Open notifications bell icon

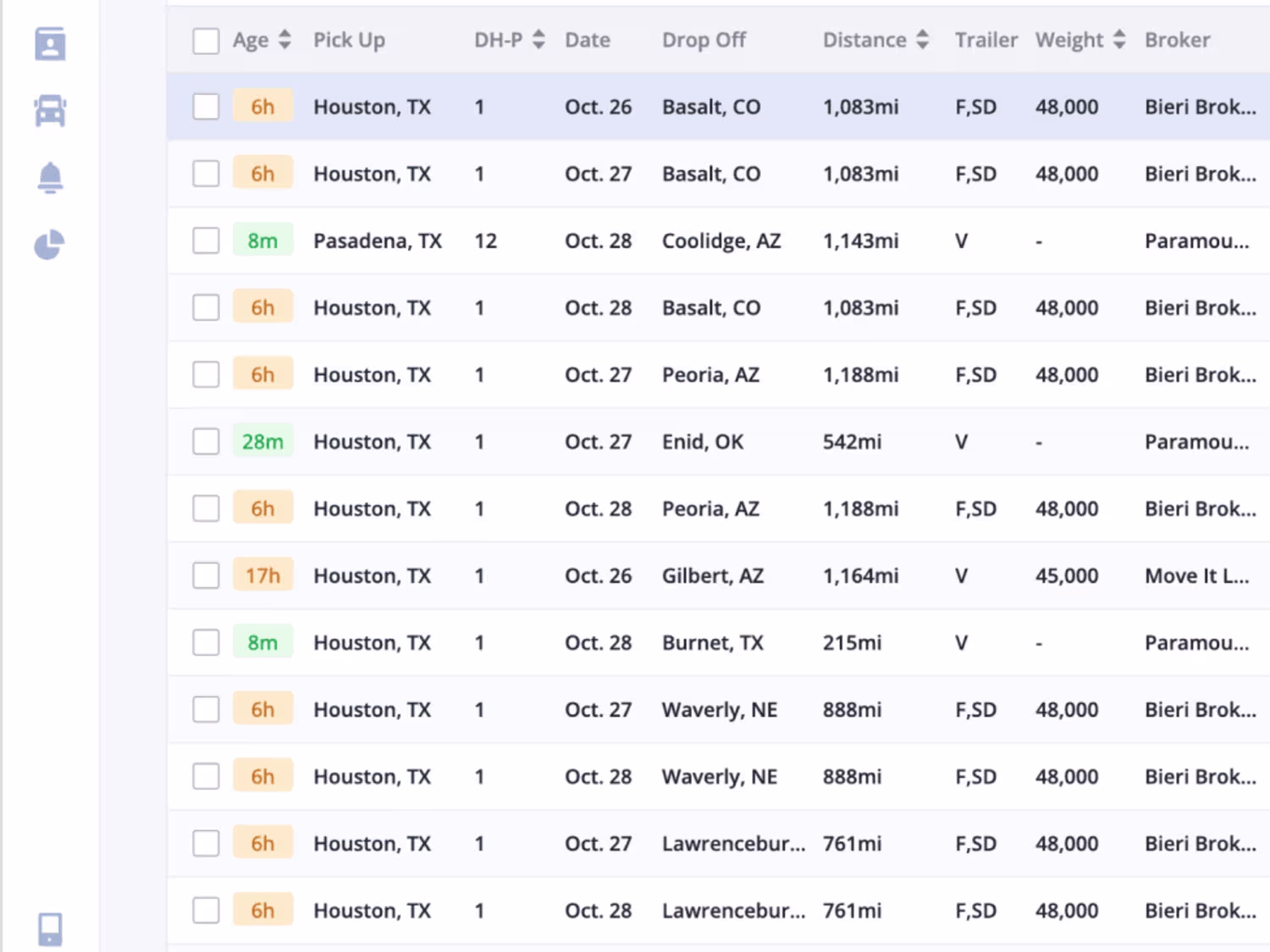[50, 178]
